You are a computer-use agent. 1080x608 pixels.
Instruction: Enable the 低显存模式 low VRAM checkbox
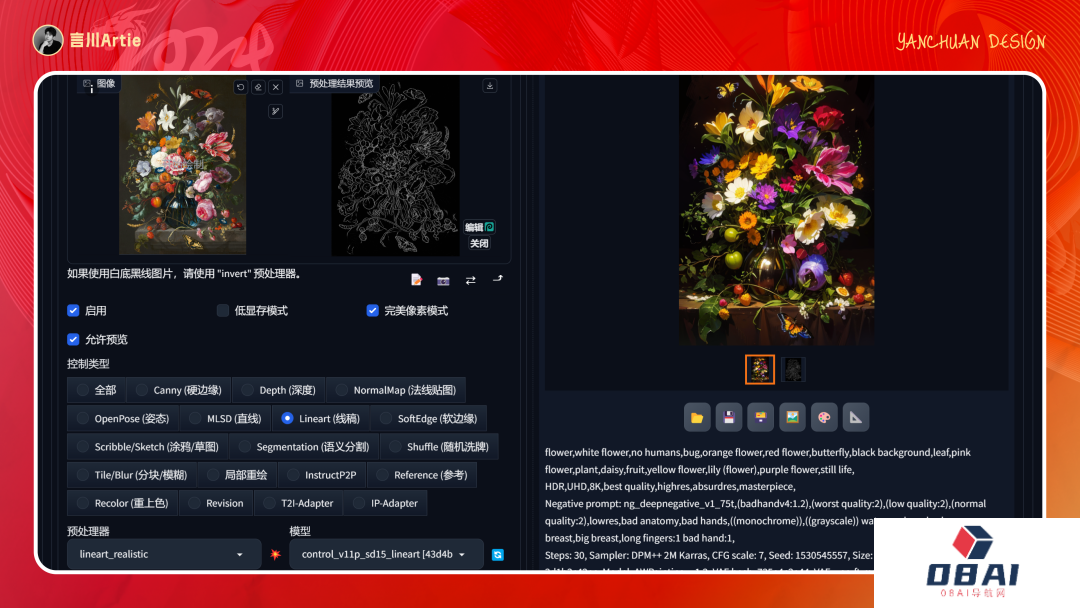coord(222,311)
